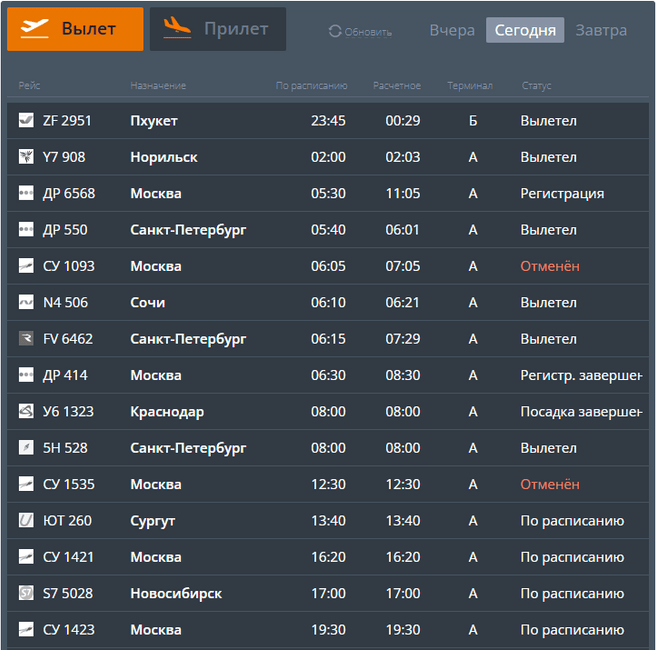Viewport: 656px width, 650px height.
Task: Select the Сегодня day filter
Action: pos(525,30)
